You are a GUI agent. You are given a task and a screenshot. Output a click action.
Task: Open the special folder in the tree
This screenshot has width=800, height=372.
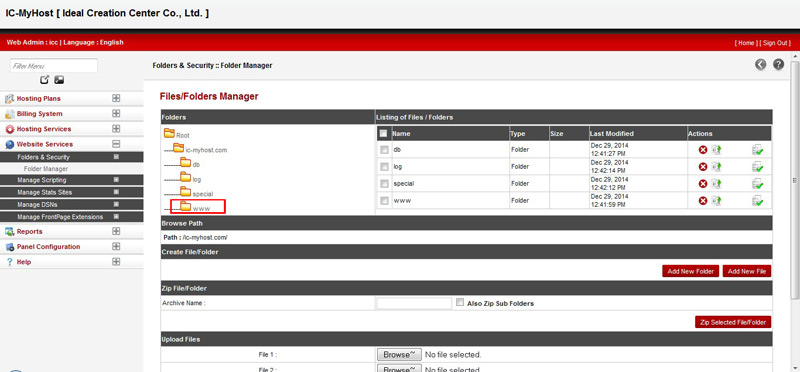click(x=196, y=193)
